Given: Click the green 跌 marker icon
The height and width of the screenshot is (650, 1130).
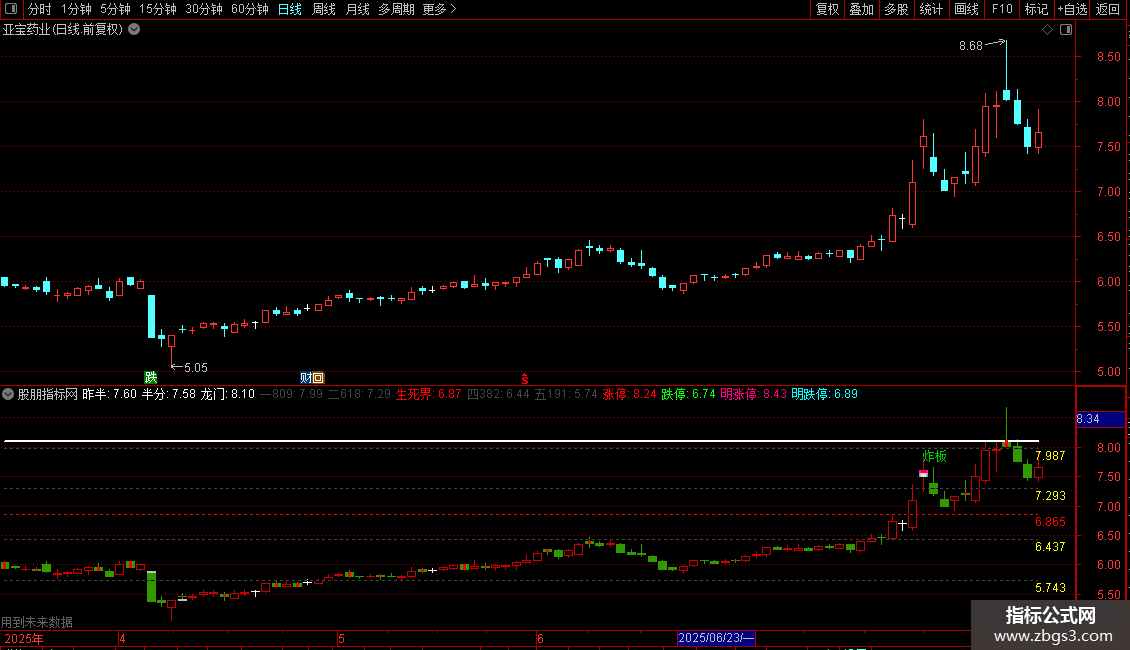Looking at the screenshot, I should (151, 377).
